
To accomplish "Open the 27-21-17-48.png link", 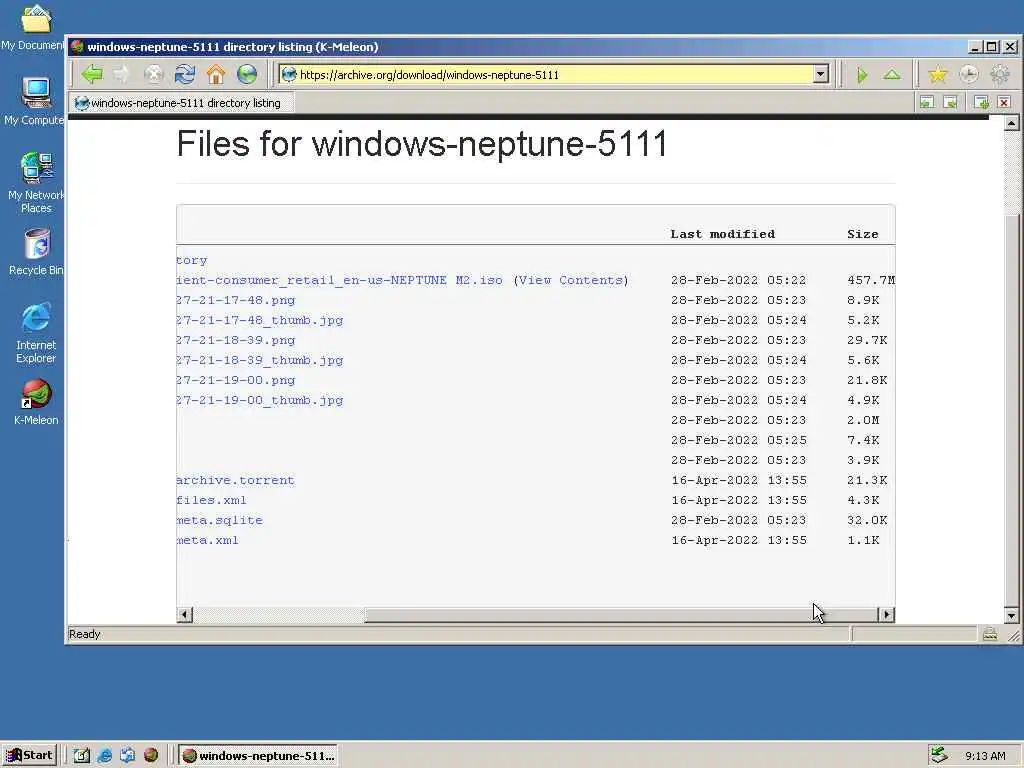I will (236, 300).
